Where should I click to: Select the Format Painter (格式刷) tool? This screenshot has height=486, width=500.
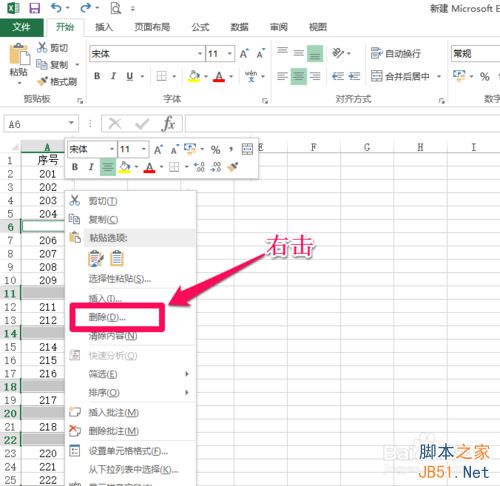tap(57, 81)
